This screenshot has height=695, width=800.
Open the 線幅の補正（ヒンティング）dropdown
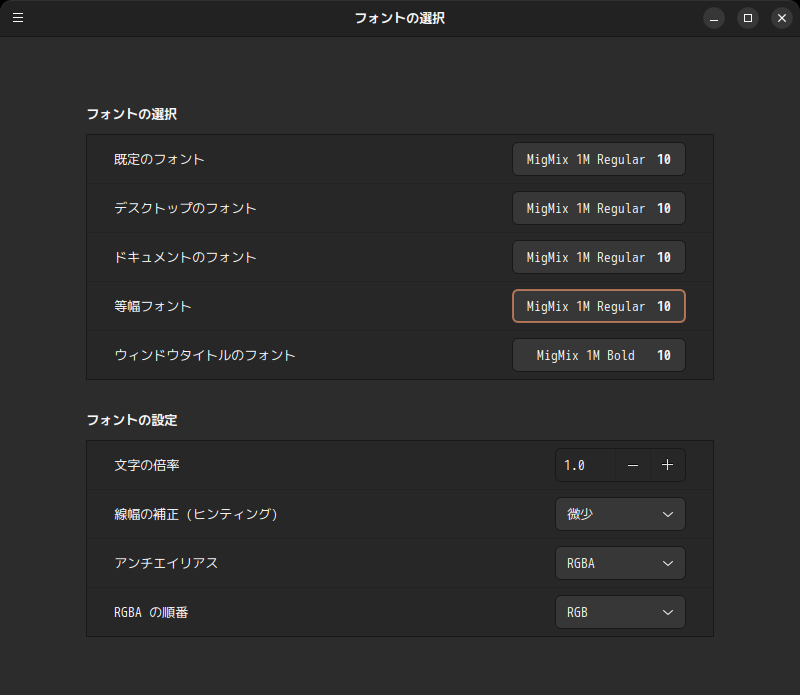620,514
